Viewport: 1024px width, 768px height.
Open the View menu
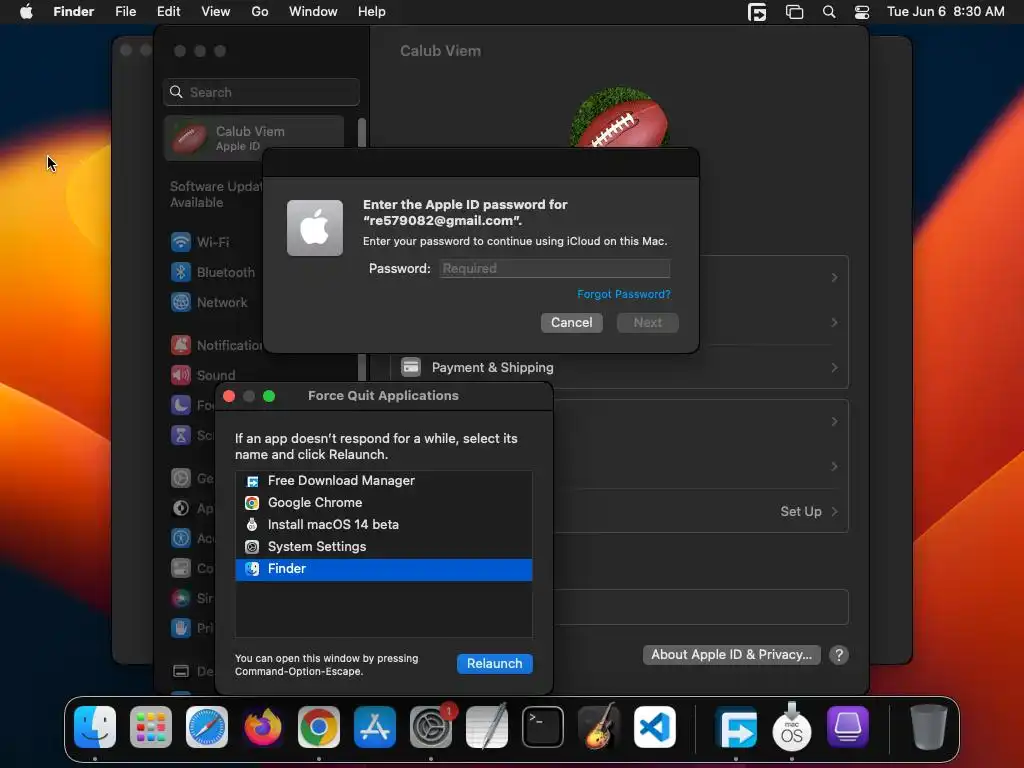click(216, 12)
